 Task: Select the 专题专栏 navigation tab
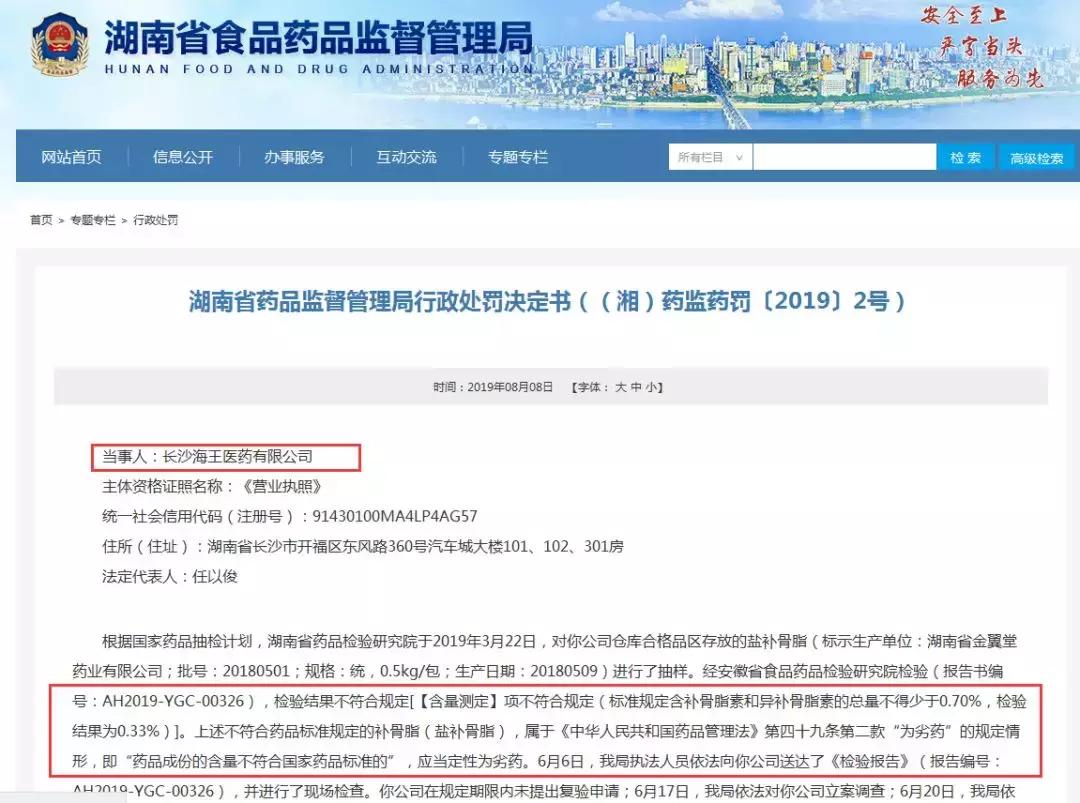[515, 157]
